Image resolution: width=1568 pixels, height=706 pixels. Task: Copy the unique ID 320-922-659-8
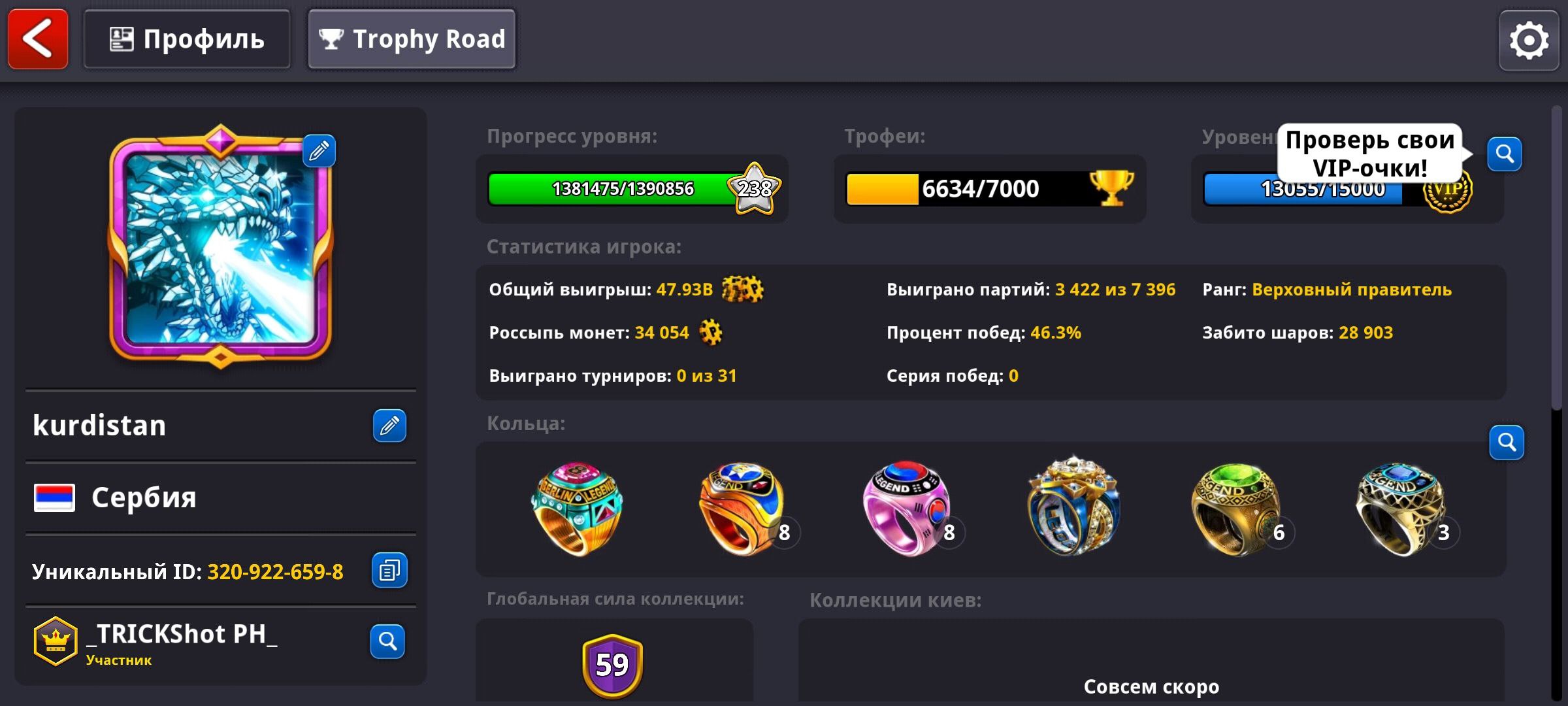click(389, 571)
